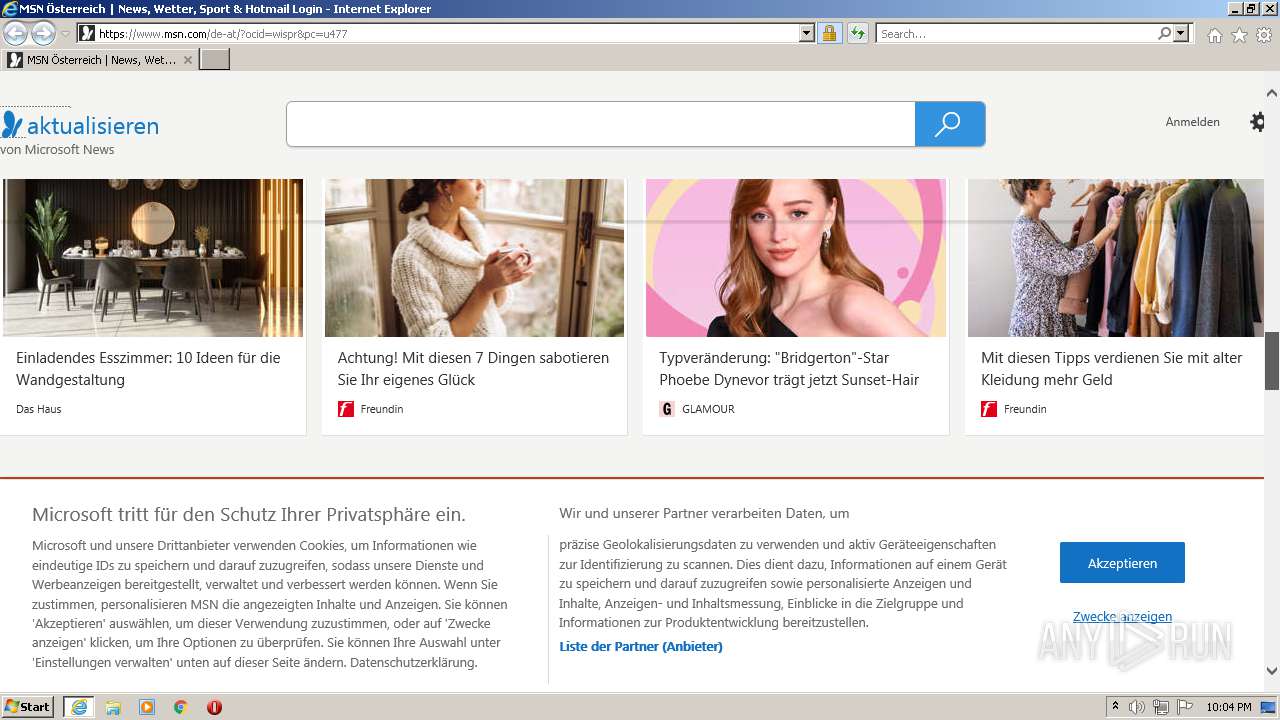Open the clothing rack article image

(x=1116, y=258)
